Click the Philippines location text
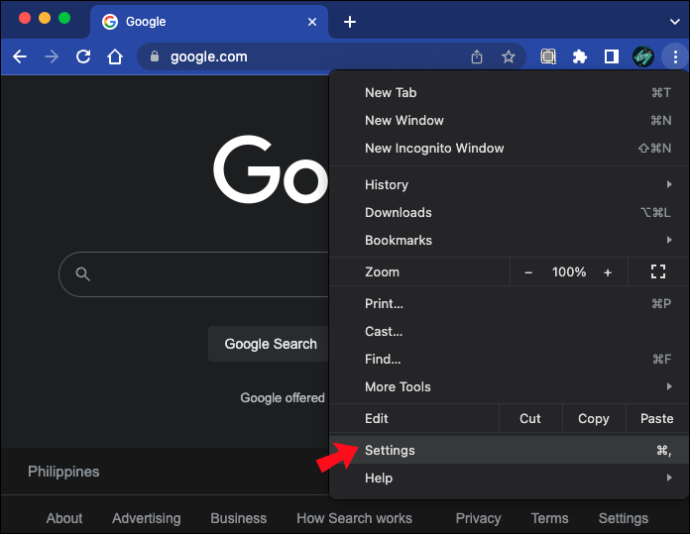Image resolution: width=690 pixels, height=534 pixels. click(x=64, y=471)
